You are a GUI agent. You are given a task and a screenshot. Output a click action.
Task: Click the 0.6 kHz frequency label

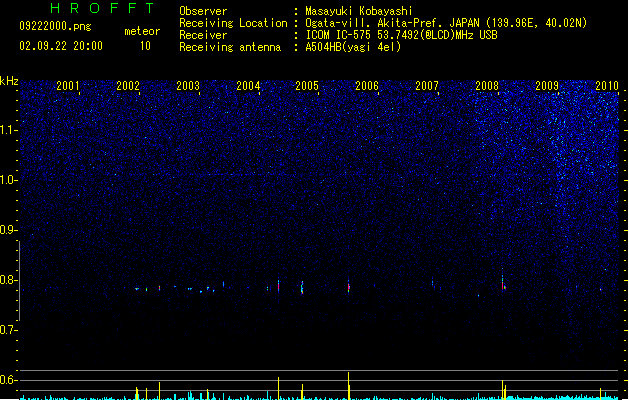pyautogui.click(x=9, y=380)
